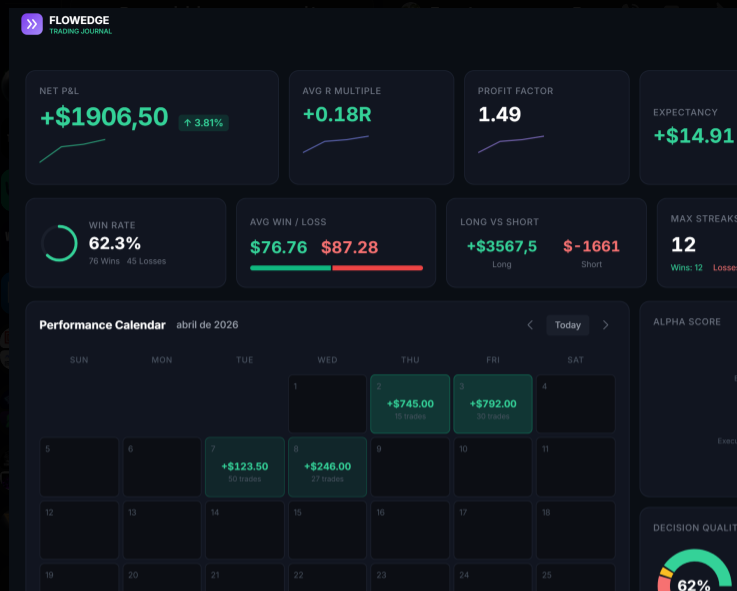Click the Net P&L value +$1906,50

pos(104,117)
